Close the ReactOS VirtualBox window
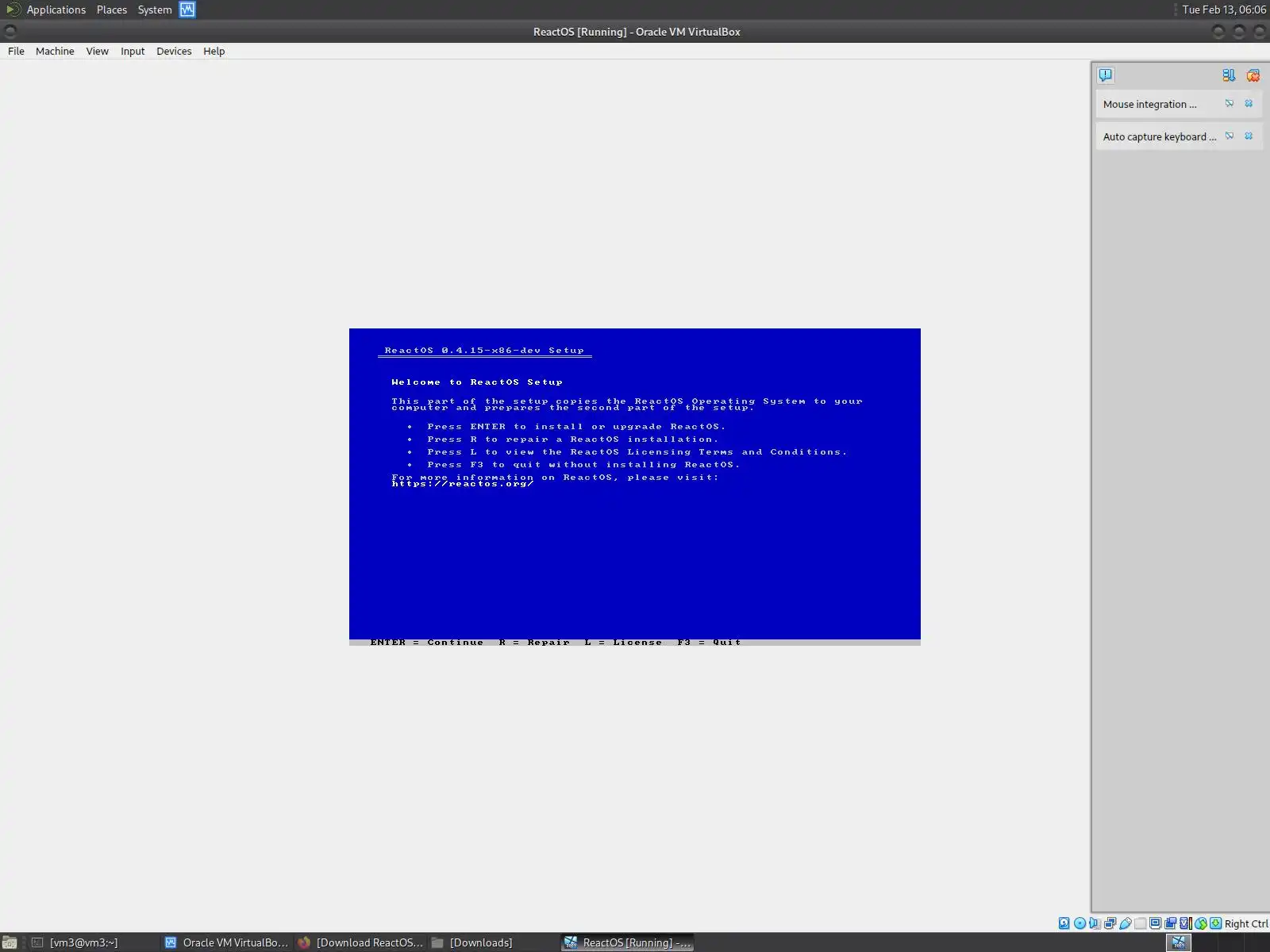1270x952 pixels. pos(1259,32)
